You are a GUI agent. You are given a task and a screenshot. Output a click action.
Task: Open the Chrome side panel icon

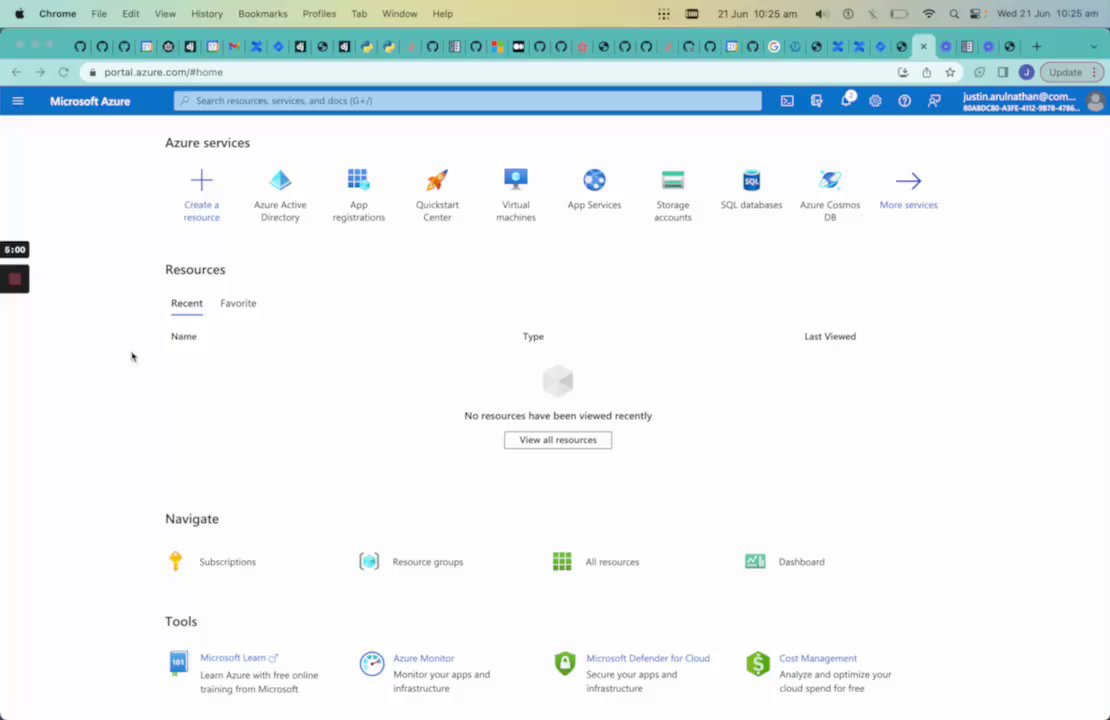1003,72
